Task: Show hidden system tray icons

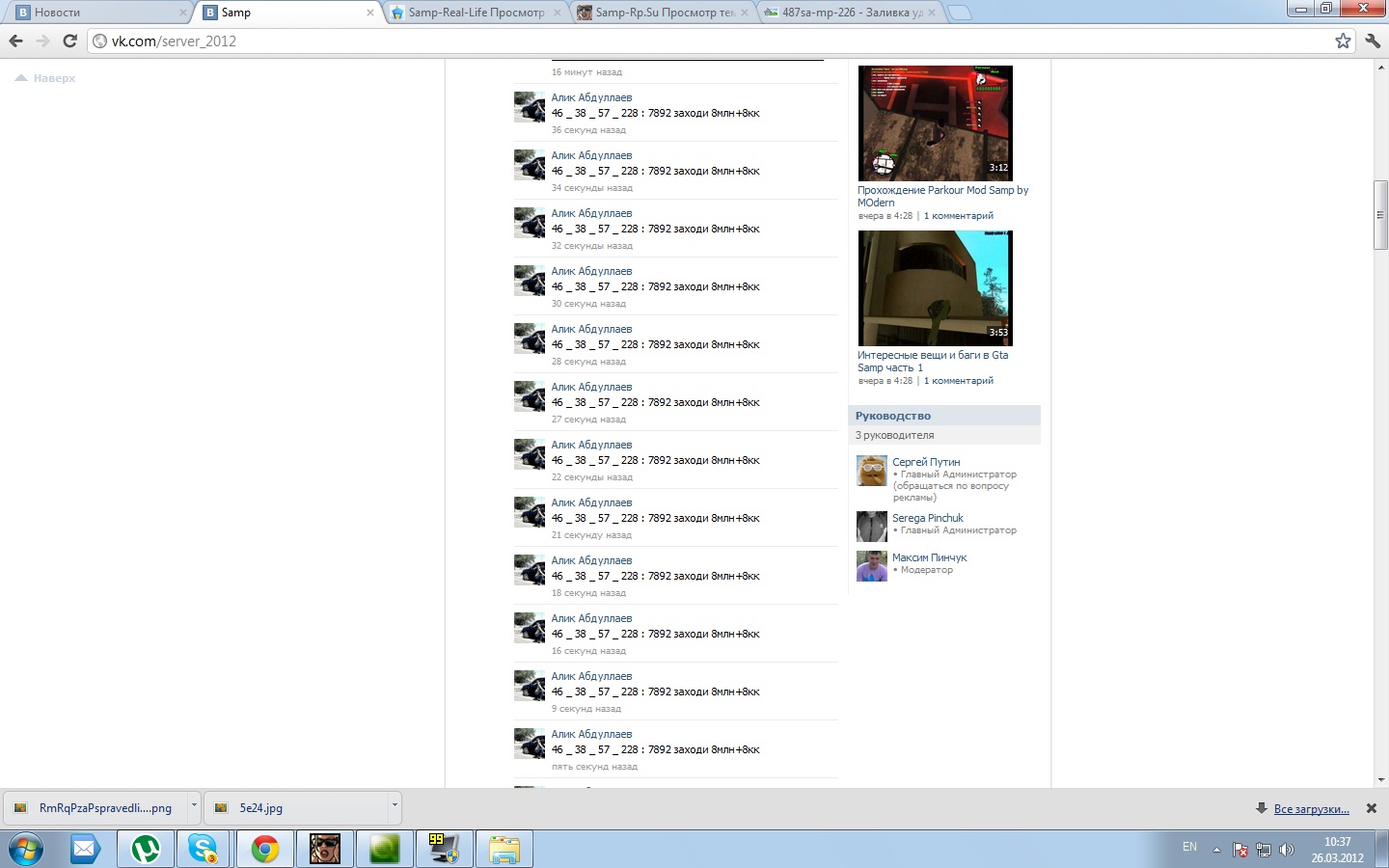Action: coord(1216,850)
